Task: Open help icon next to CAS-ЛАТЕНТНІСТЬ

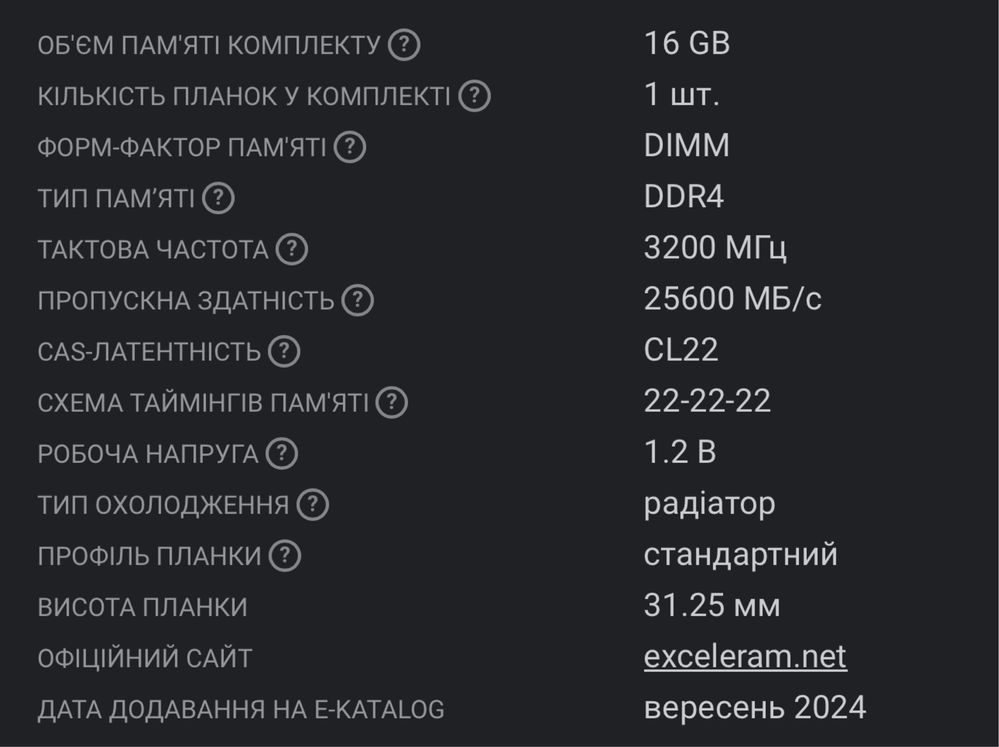Action: click(284, 351)
